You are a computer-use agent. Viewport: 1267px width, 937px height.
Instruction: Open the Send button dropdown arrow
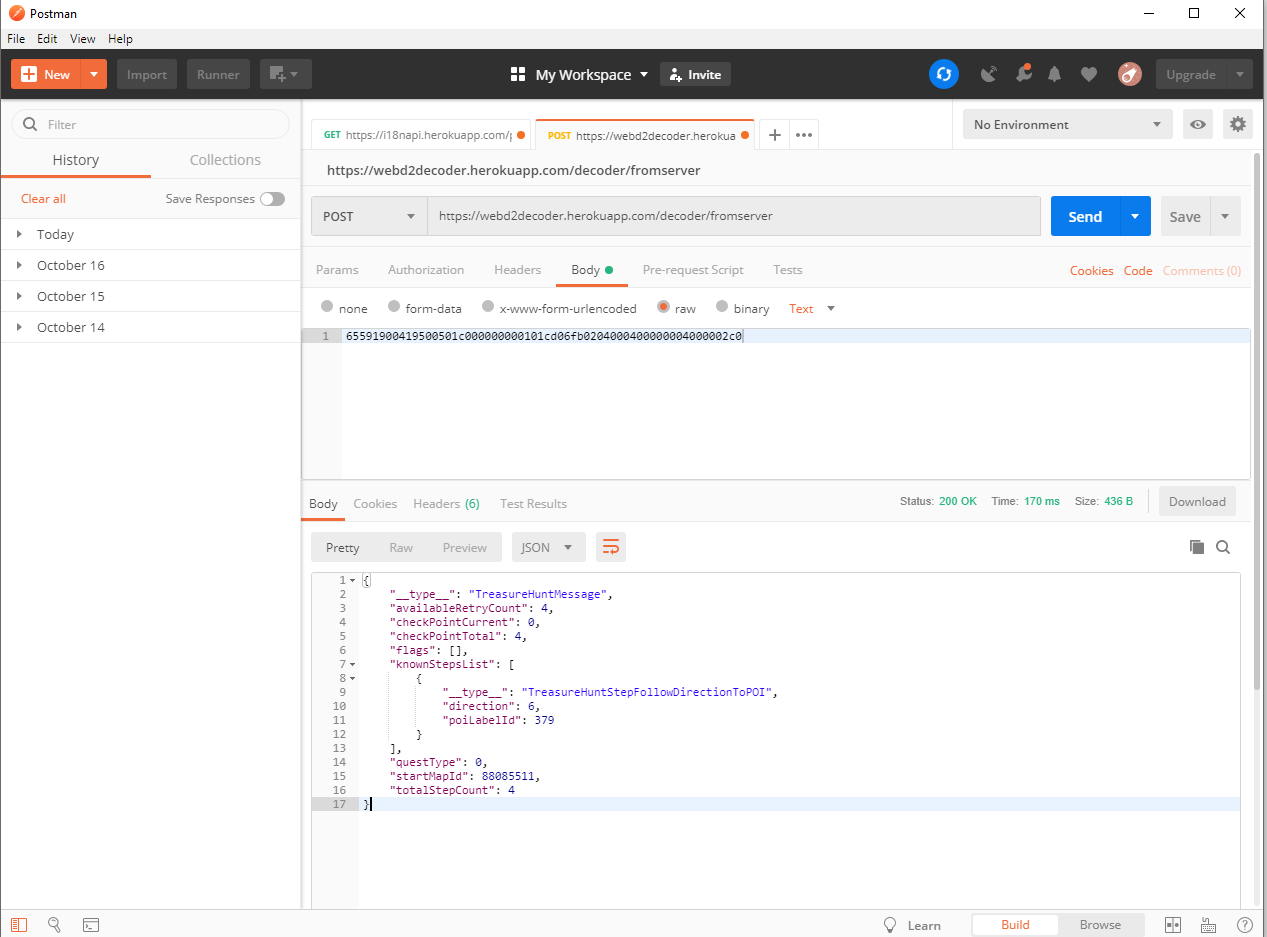click(x=1134, y=216)
